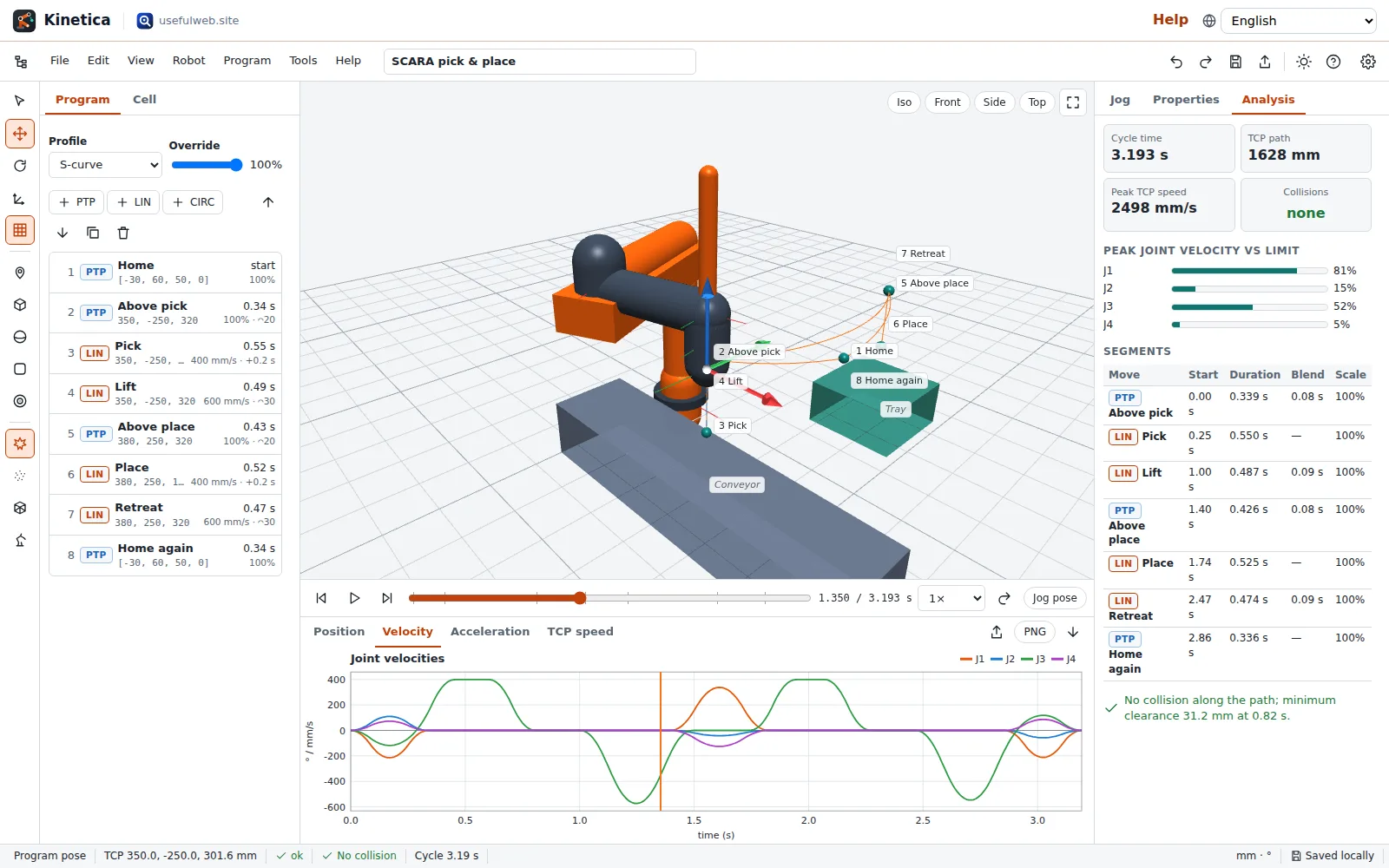This screenshot has width=1389, height=868.
Task: Add a CIRC move
Action: tap(193, 202)
